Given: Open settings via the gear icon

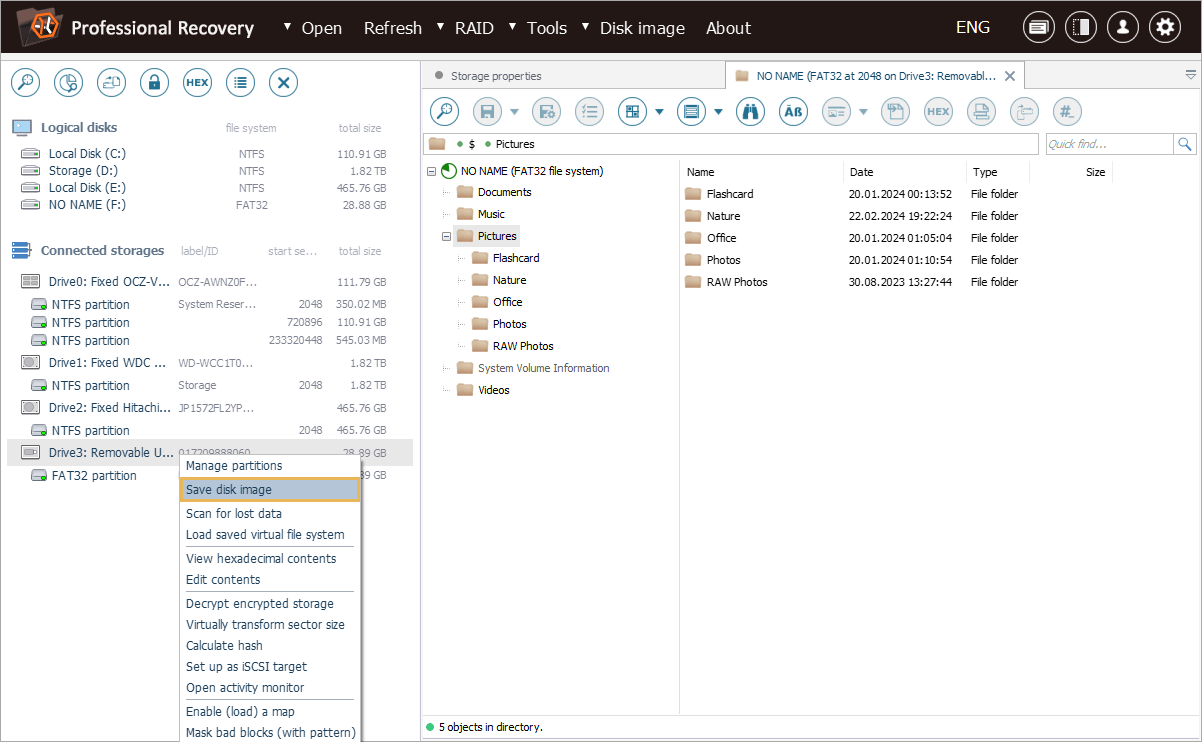Looking at the screenshot, I should 1164,28.
